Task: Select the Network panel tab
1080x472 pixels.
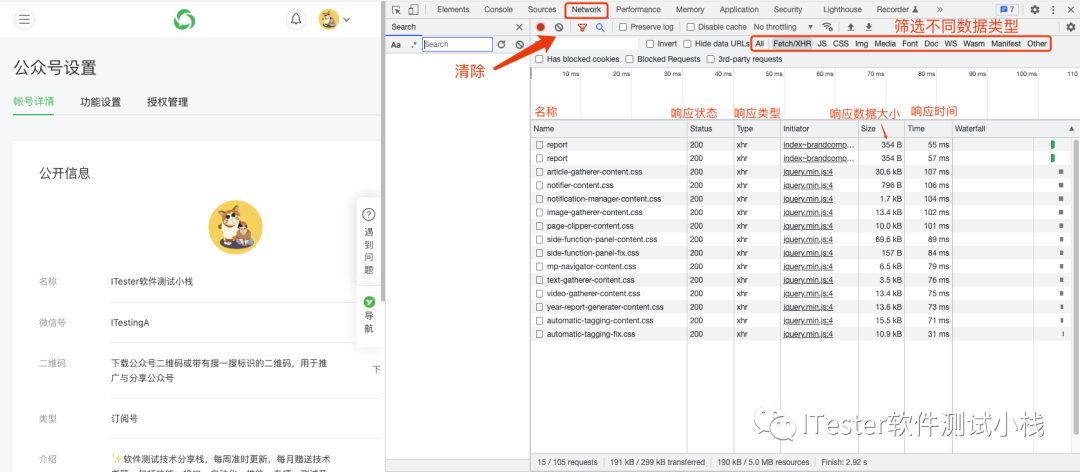Action: point(586,10)
